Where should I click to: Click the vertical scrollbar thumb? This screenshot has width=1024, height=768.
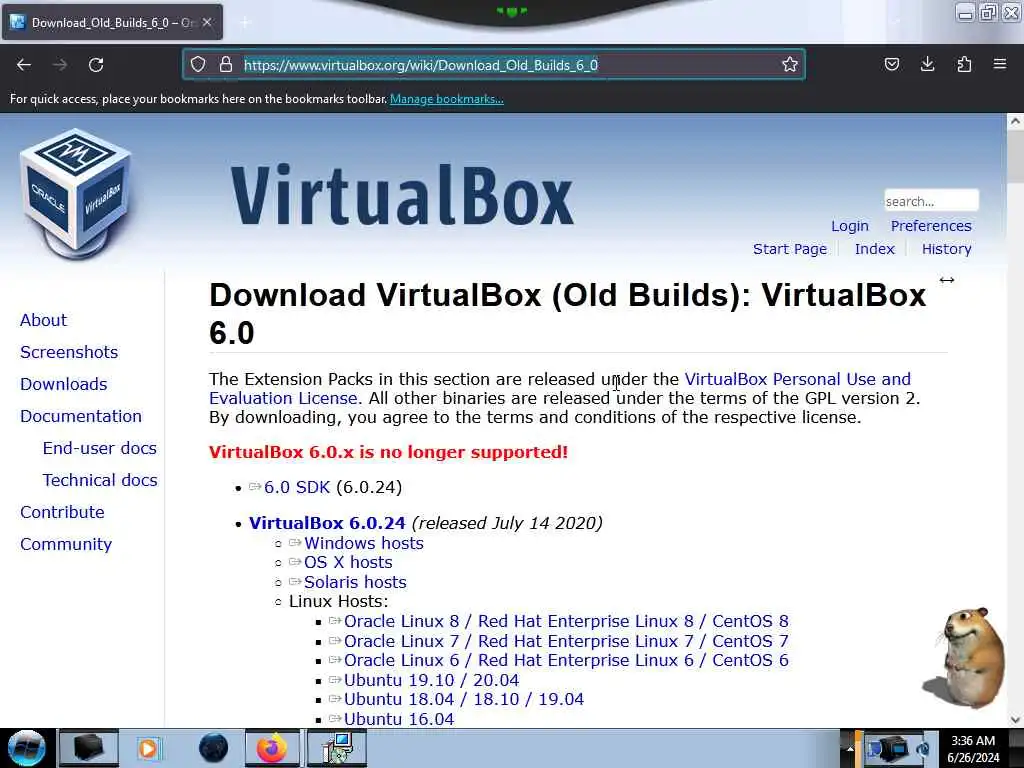(1015, 157)
